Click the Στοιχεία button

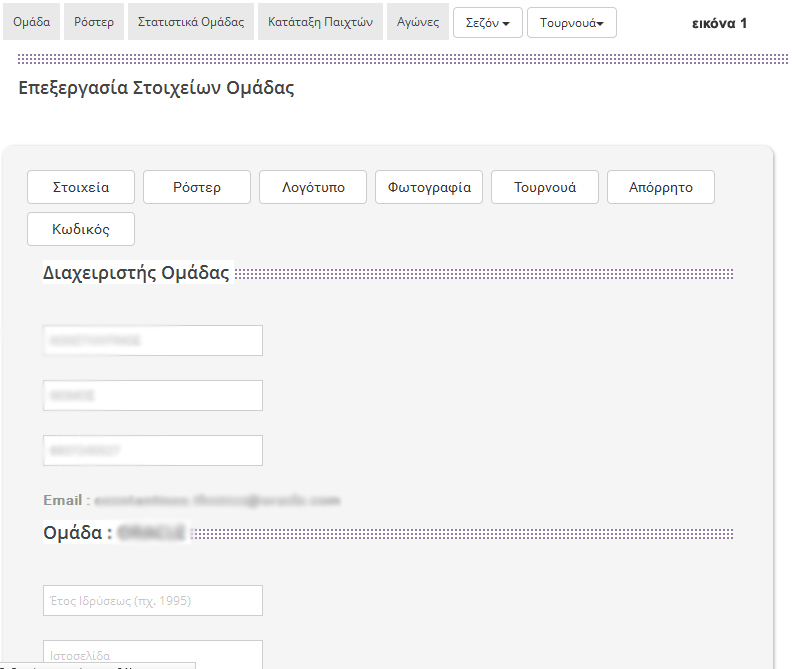(81, 187)
